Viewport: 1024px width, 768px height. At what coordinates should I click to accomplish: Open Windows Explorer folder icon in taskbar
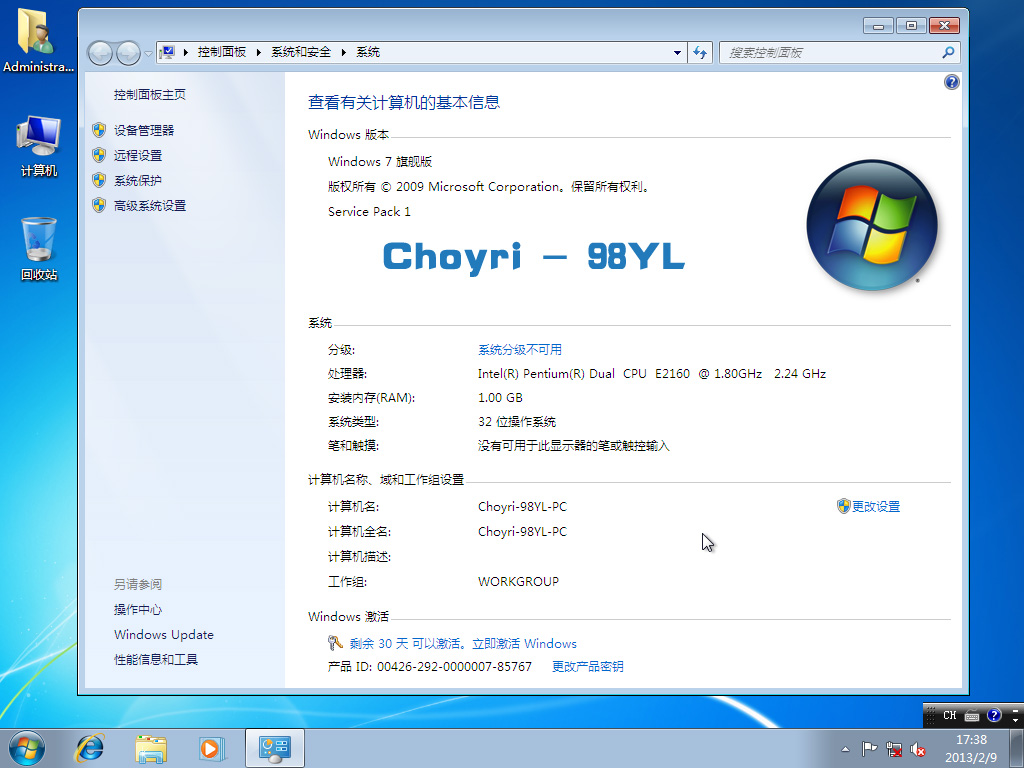point(151,748)
